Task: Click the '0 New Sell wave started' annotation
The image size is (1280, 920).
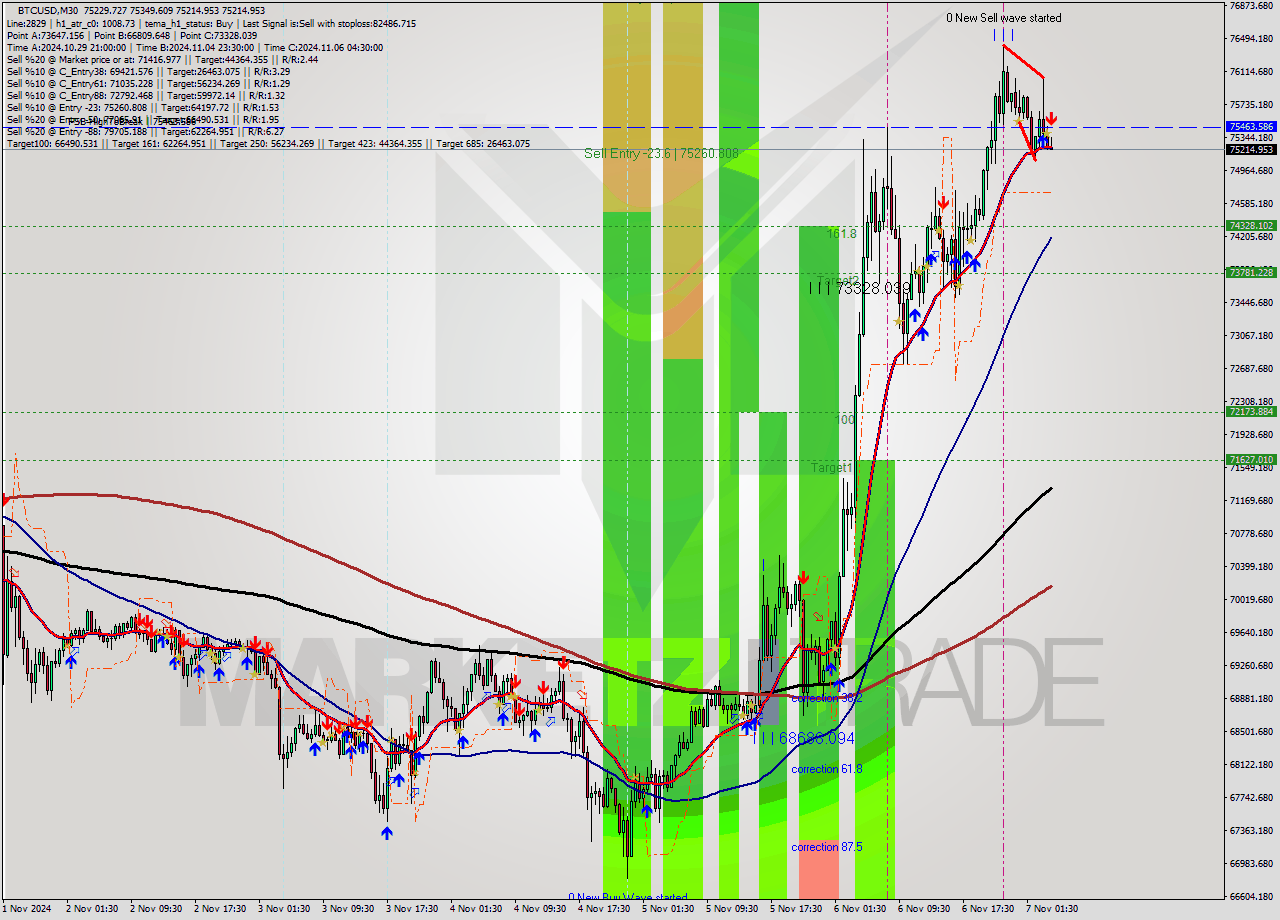Action: pyautogui.click(x=1004, y=18)
